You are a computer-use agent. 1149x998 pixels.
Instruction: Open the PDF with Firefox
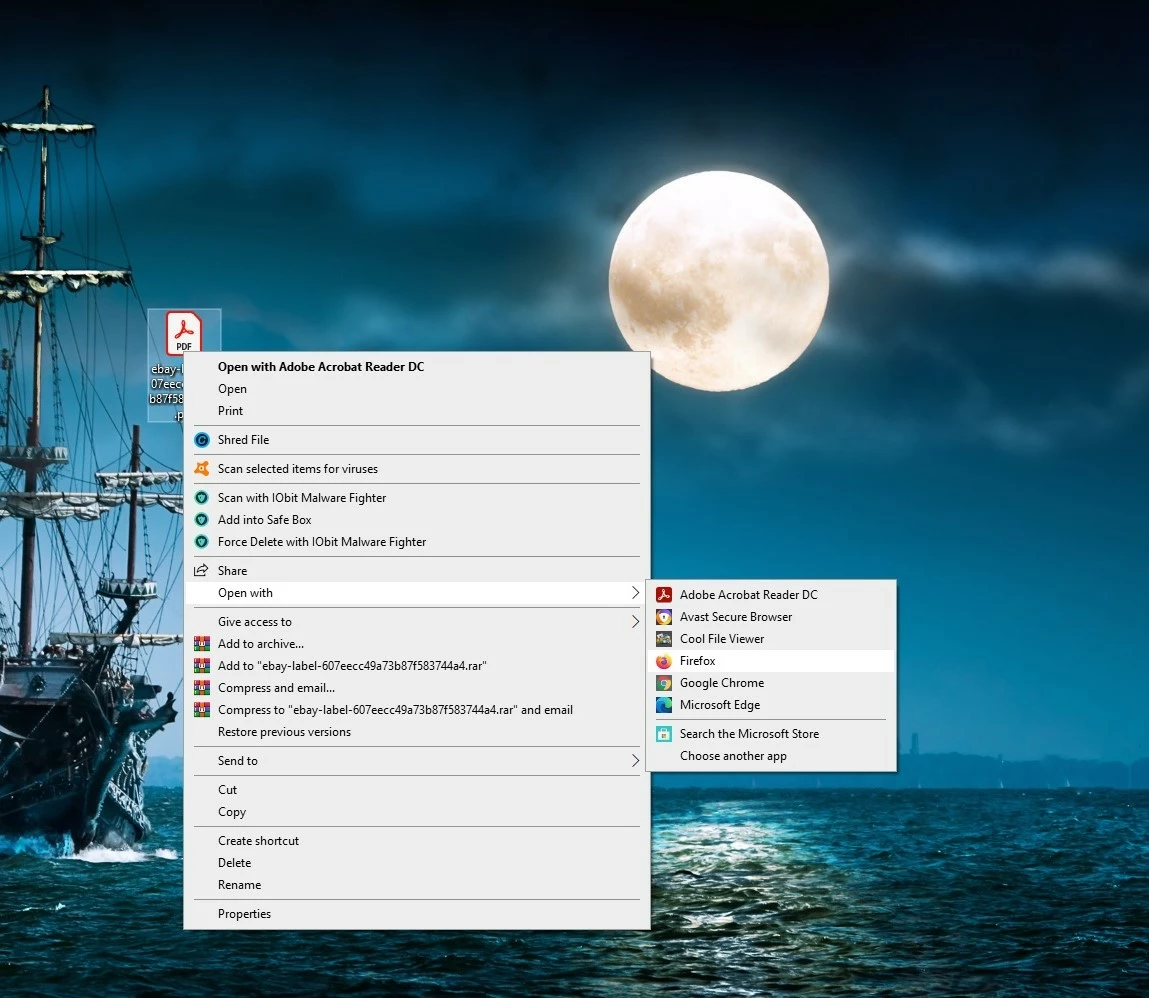tap(771, 661)
